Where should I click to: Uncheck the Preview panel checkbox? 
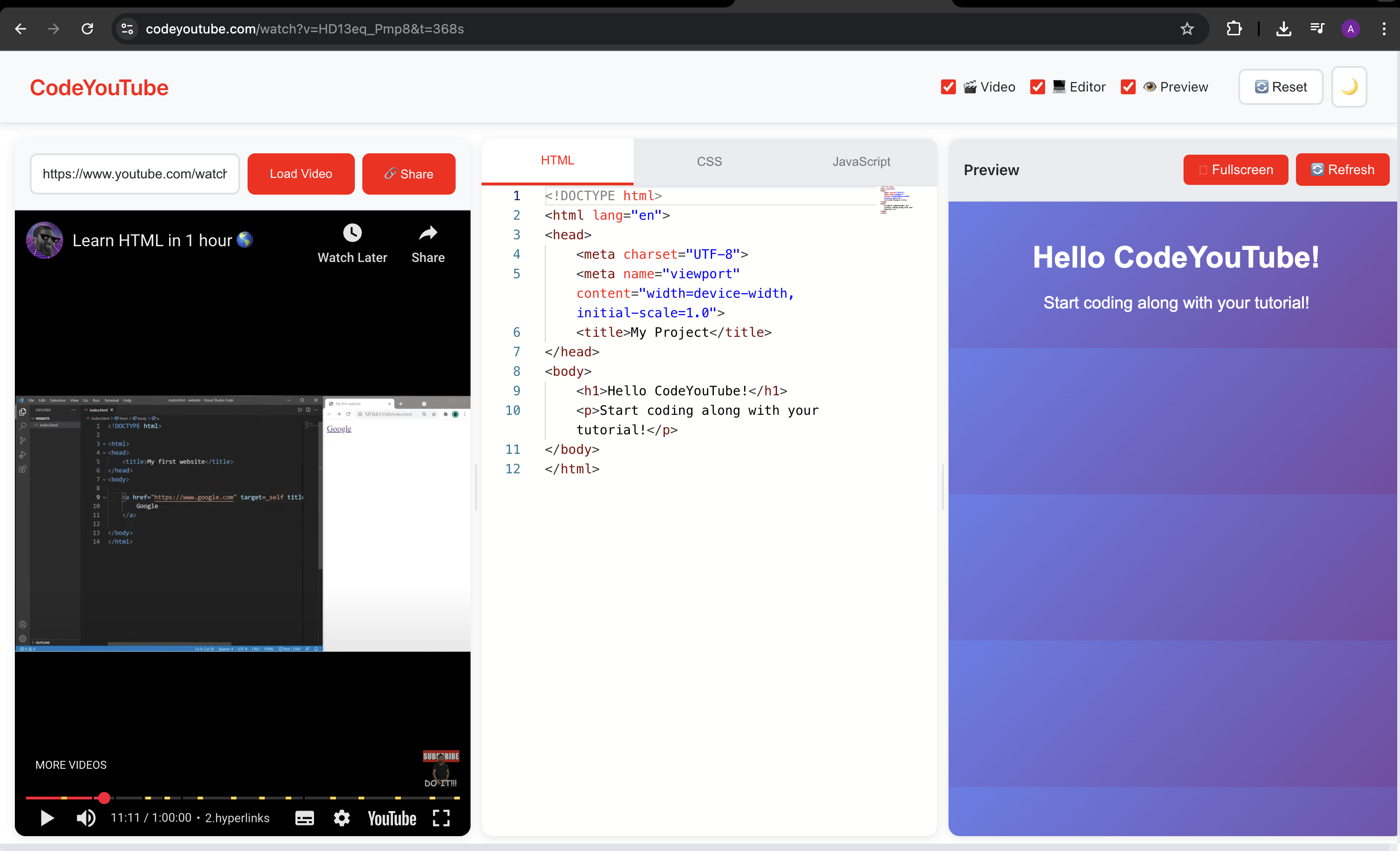click(x=1128, y=87)
